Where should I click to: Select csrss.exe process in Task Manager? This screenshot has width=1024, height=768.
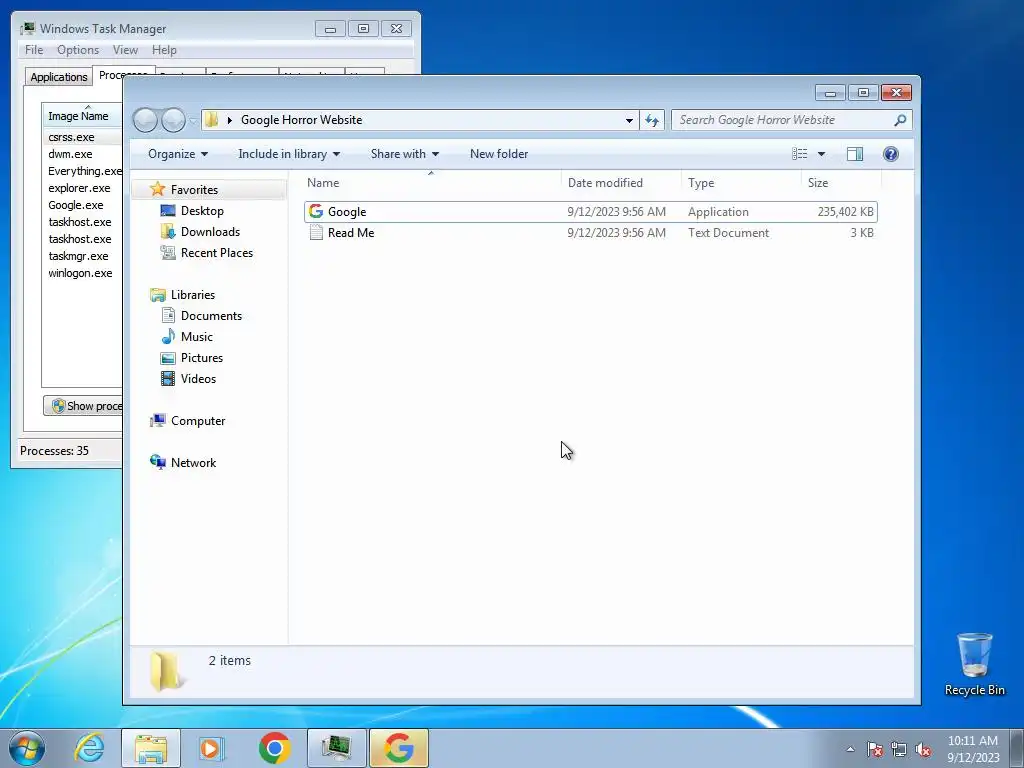tap(72, 137)
